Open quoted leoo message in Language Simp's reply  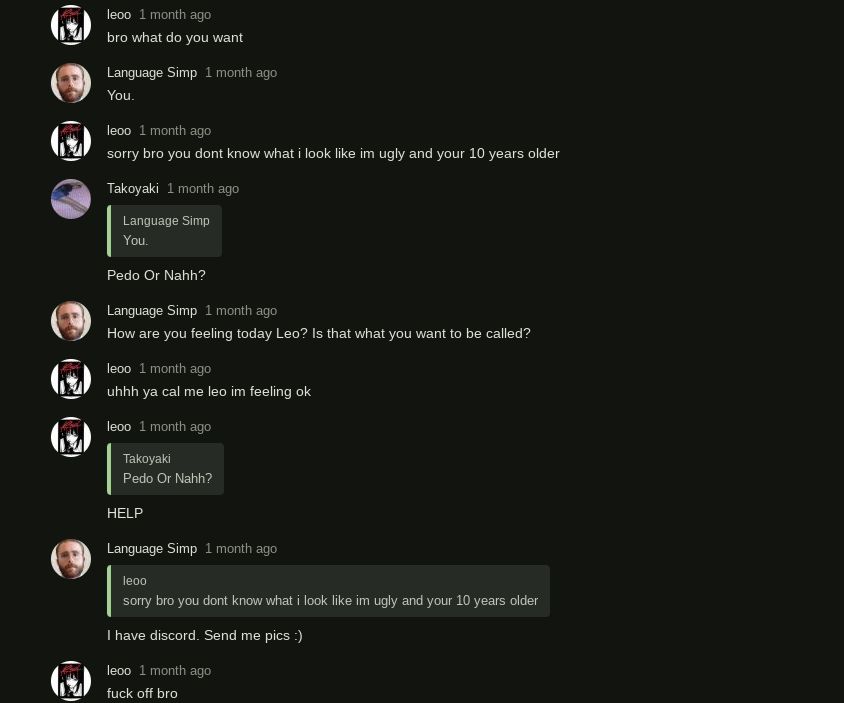[329, 591]
